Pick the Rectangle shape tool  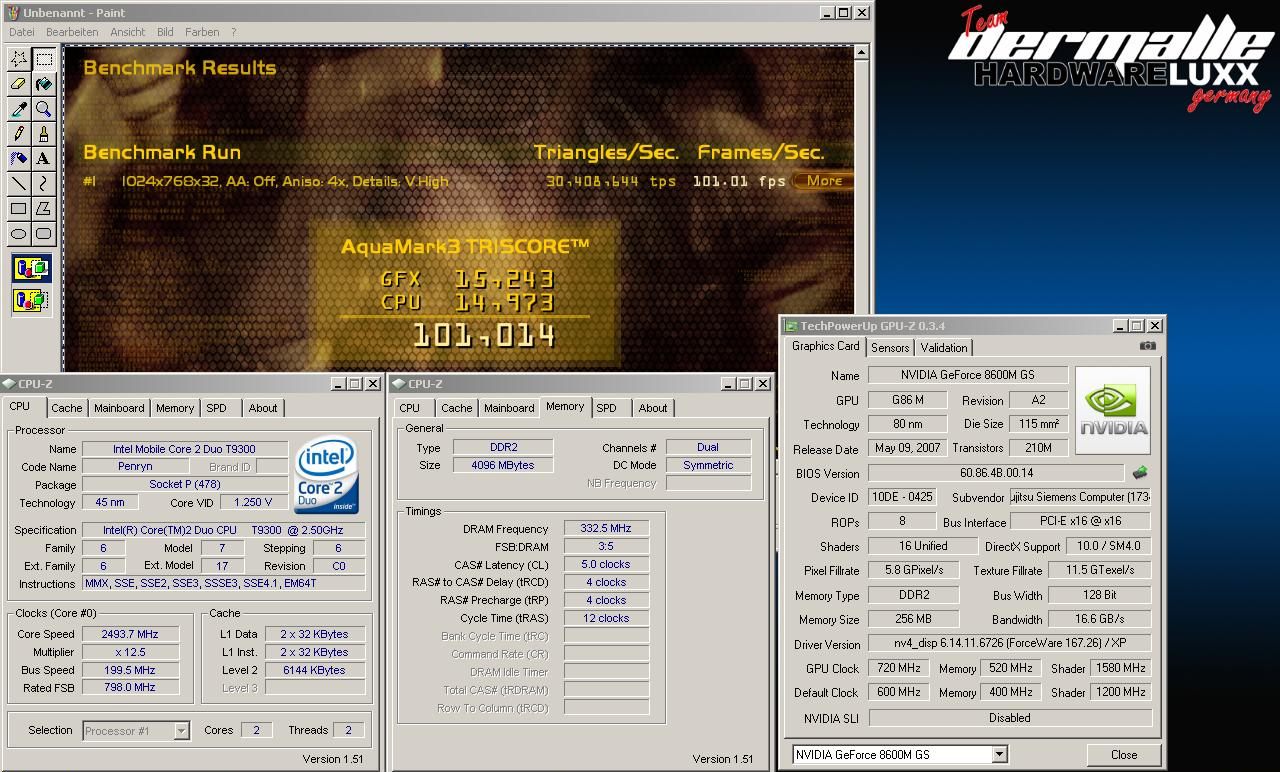tap(18, 209)
